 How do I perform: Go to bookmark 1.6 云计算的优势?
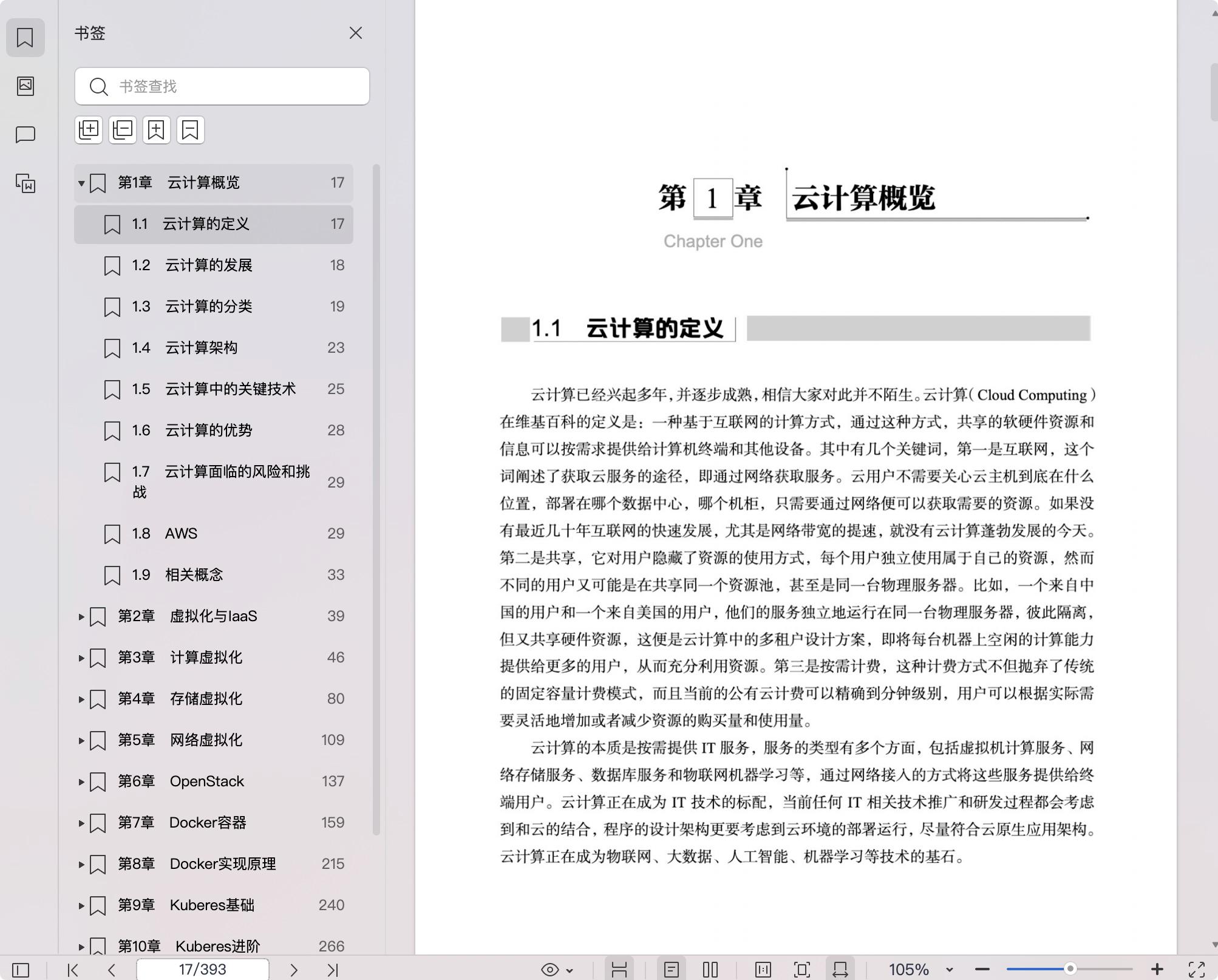click(214, 430)
